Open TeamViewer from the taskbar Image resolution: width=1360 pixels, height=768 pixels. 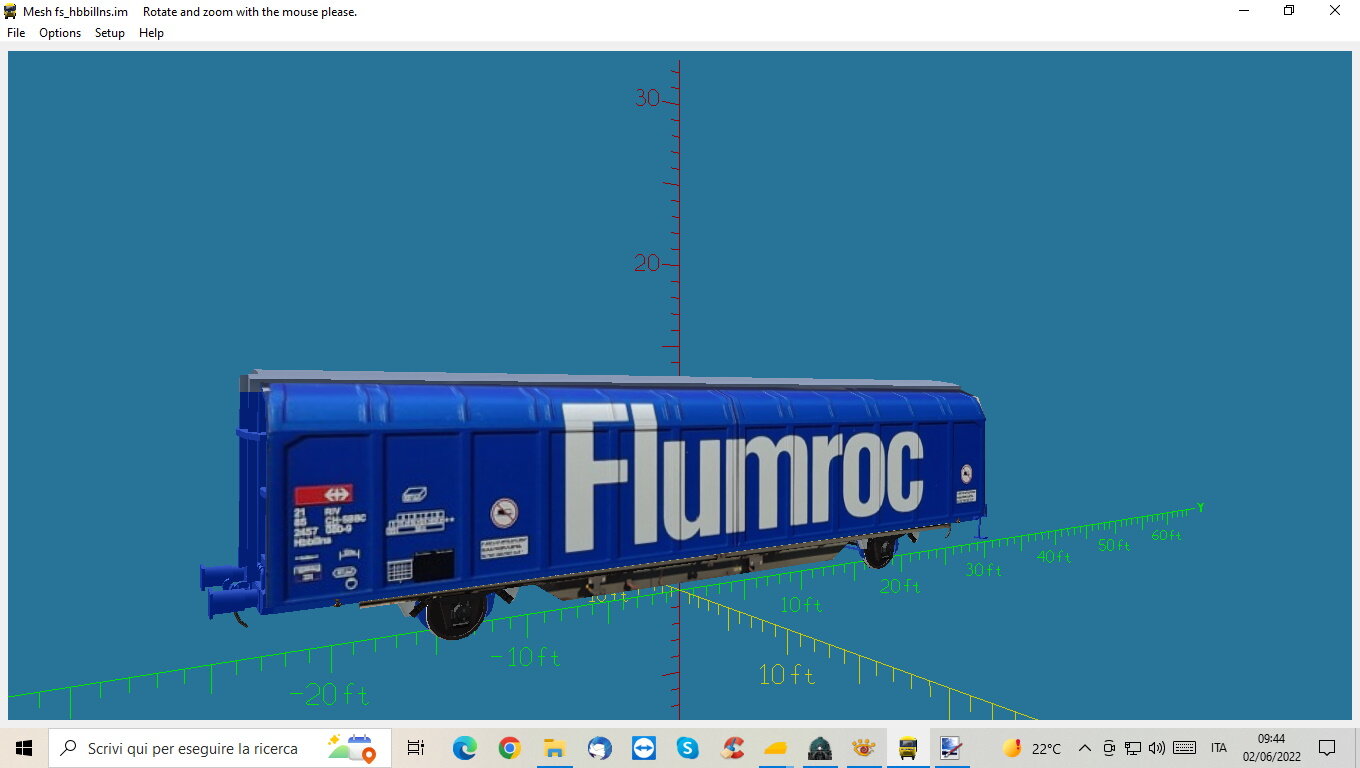pyautogui.click(x=644, y=748)
